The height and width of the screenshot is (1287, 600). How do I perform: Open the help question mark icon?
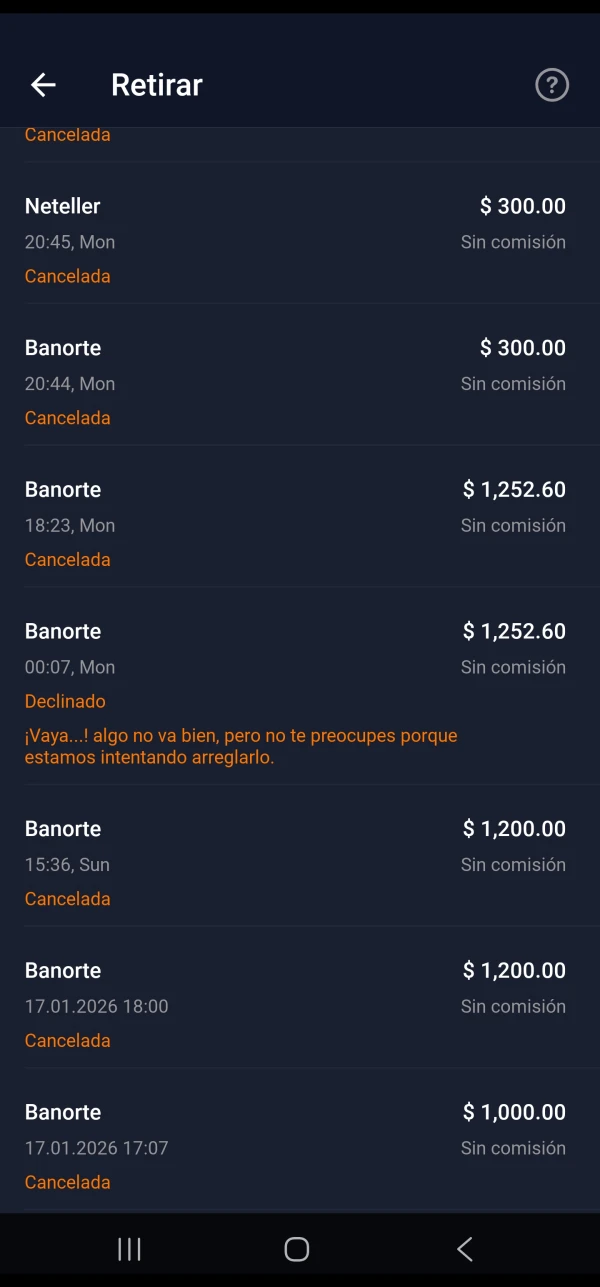pyautogui.click(x=552, y=85)
